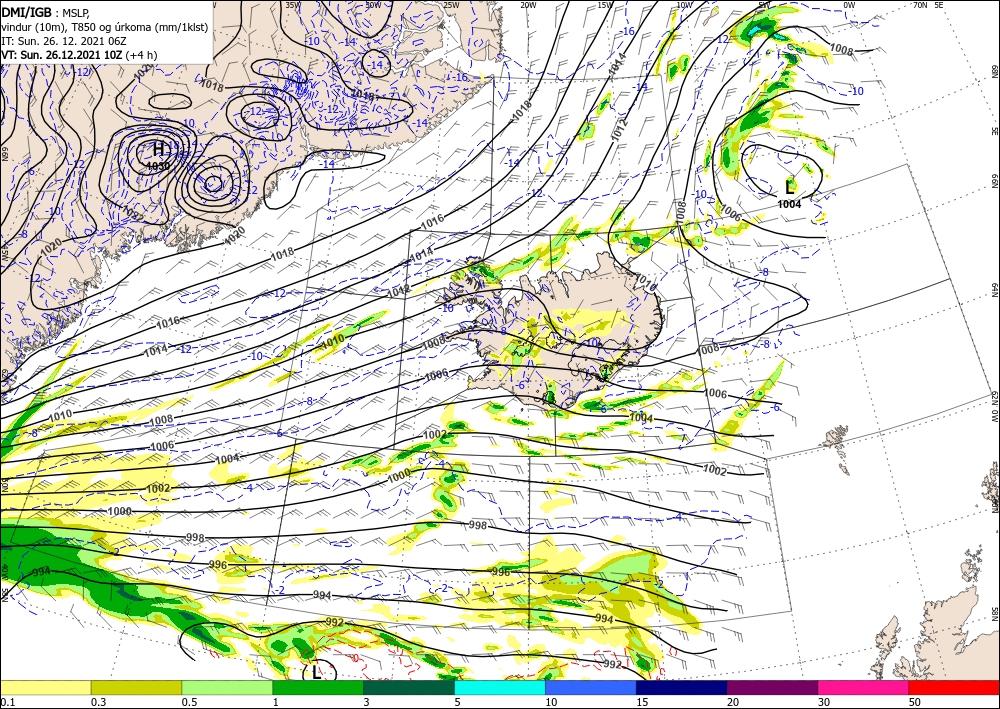Select the pink 30 mm legend swatch
1000x709 pixels.
(864, 687)
